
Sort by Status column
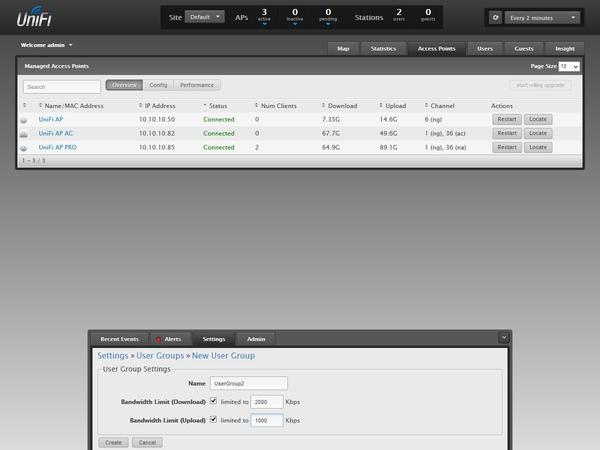tap(215, 106)
